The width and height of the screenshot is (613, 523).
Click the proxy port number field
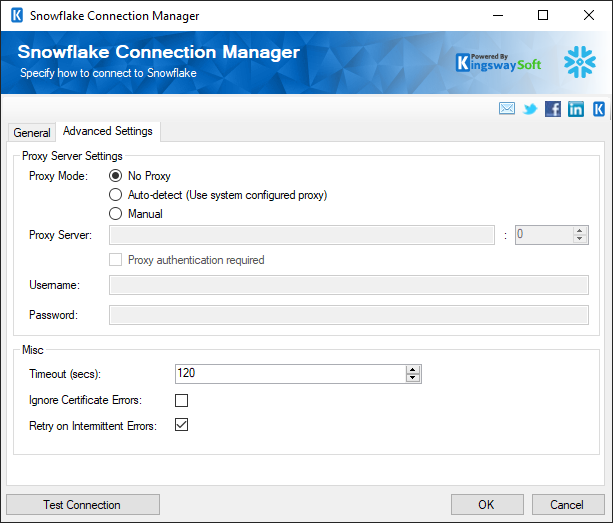click(544, 235)
